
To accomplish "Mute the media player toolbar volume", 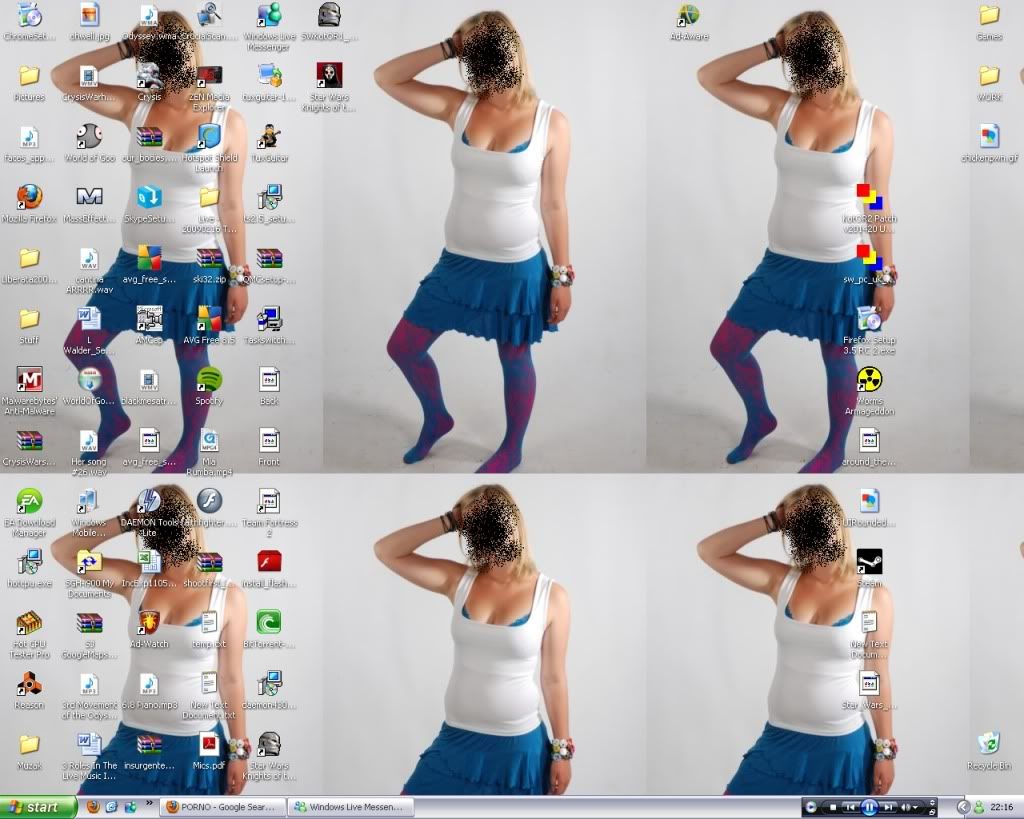I will pyautogui.click(x=906, y=808).
